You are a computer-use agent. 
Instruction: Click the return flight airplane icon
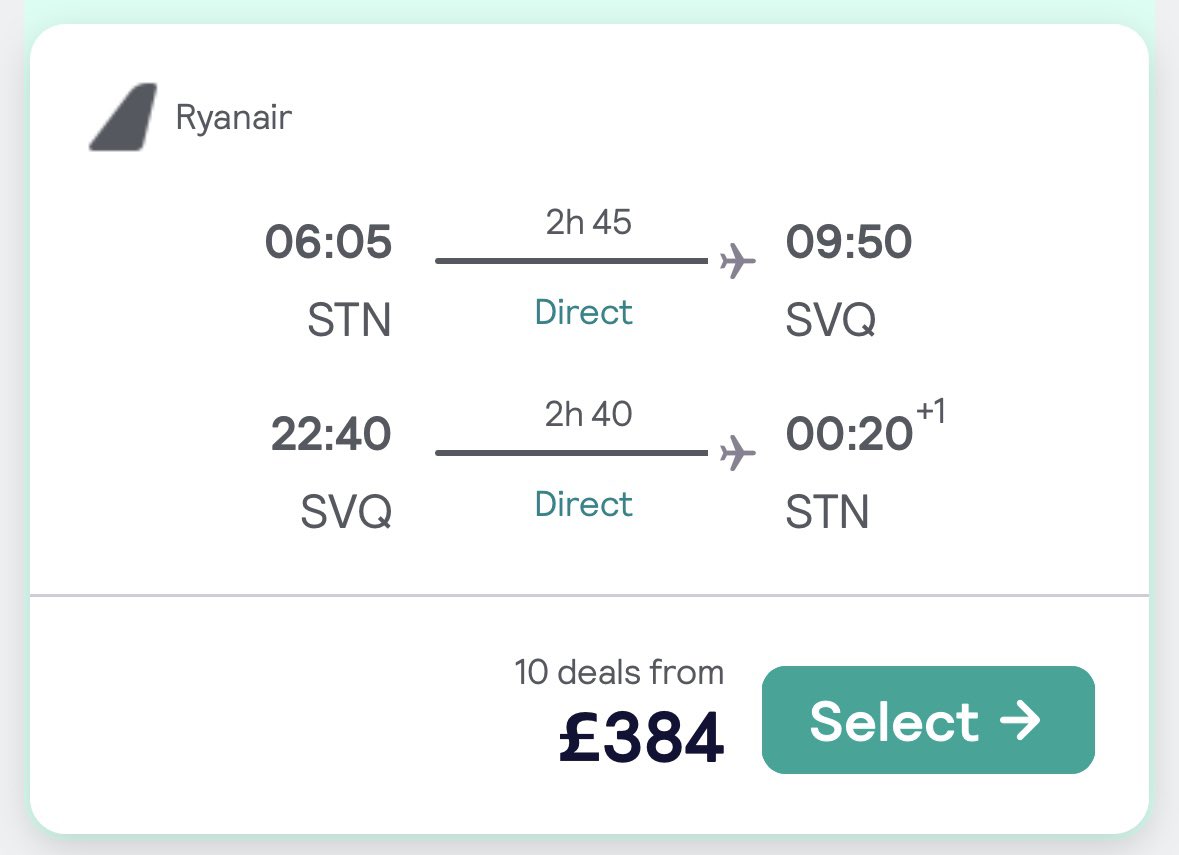(738, 453)
